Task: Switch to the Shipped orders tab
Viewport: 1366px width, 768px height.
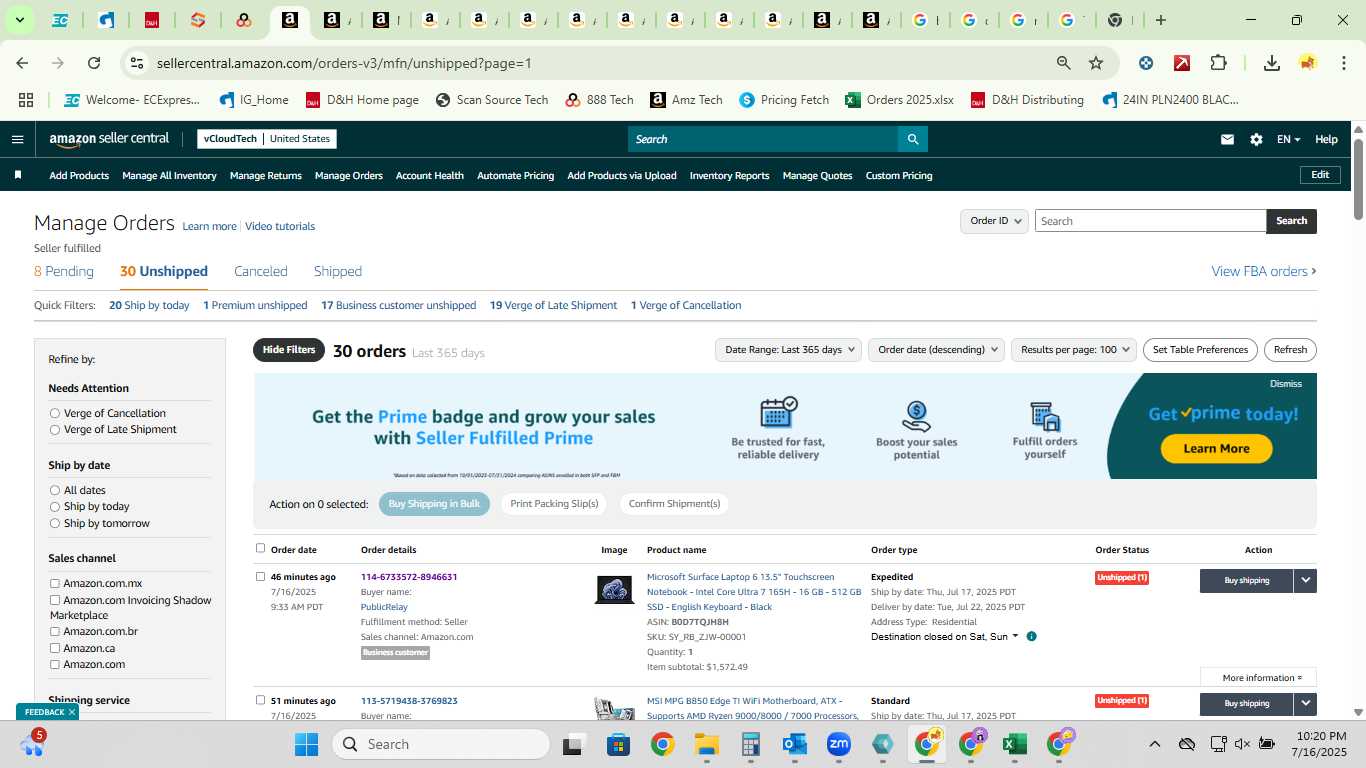Action: (338, 271)
